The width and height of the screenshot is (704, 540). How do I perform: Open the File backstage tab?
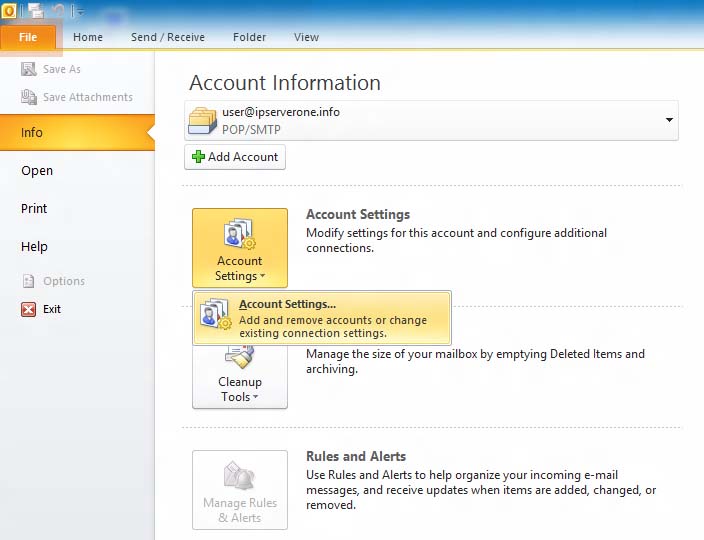click(x=28, y=37)
